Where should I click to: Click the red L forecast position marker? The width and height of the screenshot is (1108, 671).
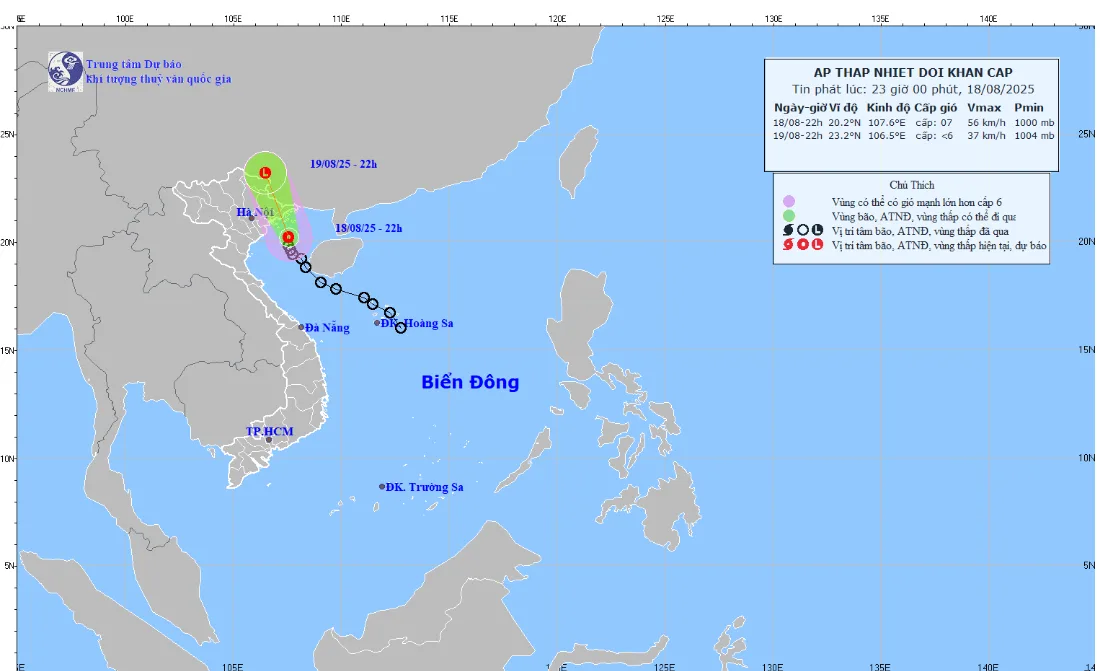pos(265,173)
